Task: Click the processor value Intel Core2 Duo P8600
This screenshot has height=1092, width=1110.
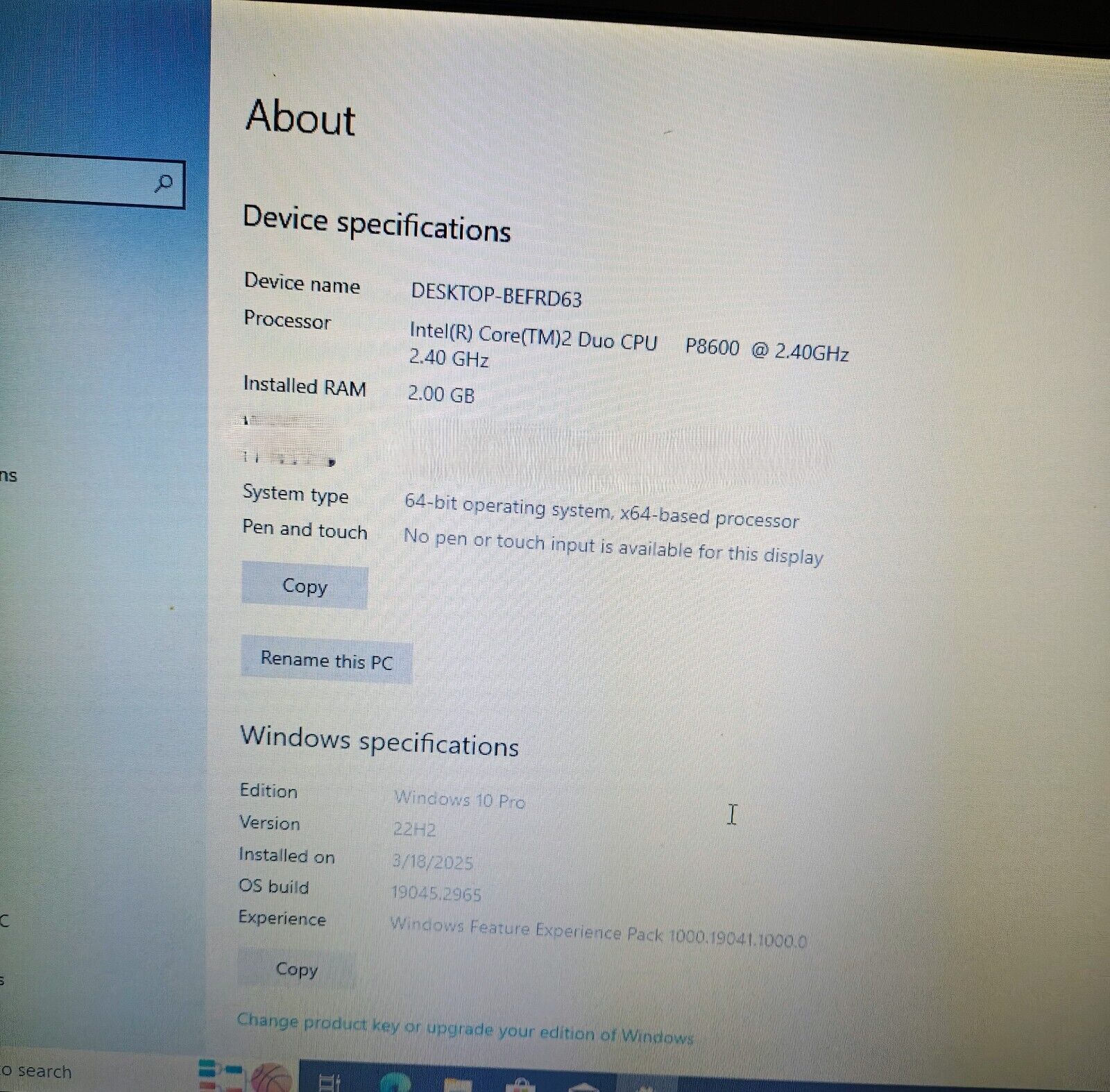Action: coord(629,345)
